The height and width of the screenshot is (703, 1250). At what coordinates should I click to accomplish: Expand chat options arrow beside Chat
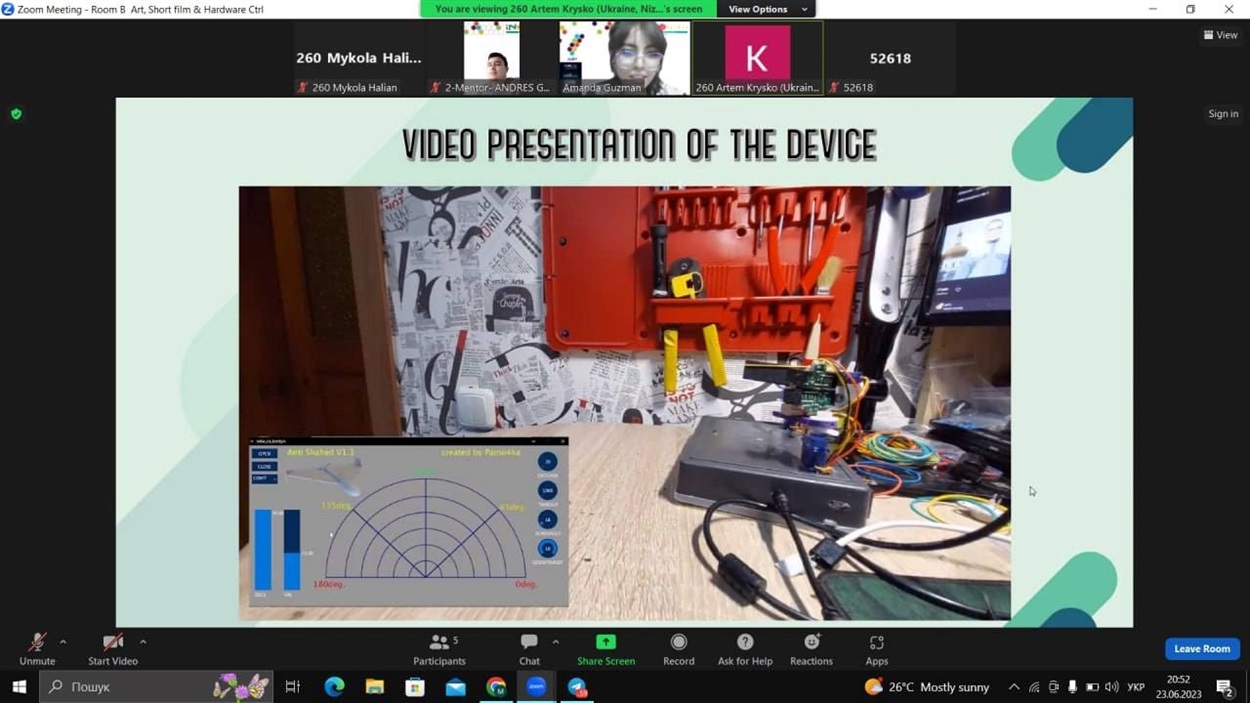[x=555, y=642]
